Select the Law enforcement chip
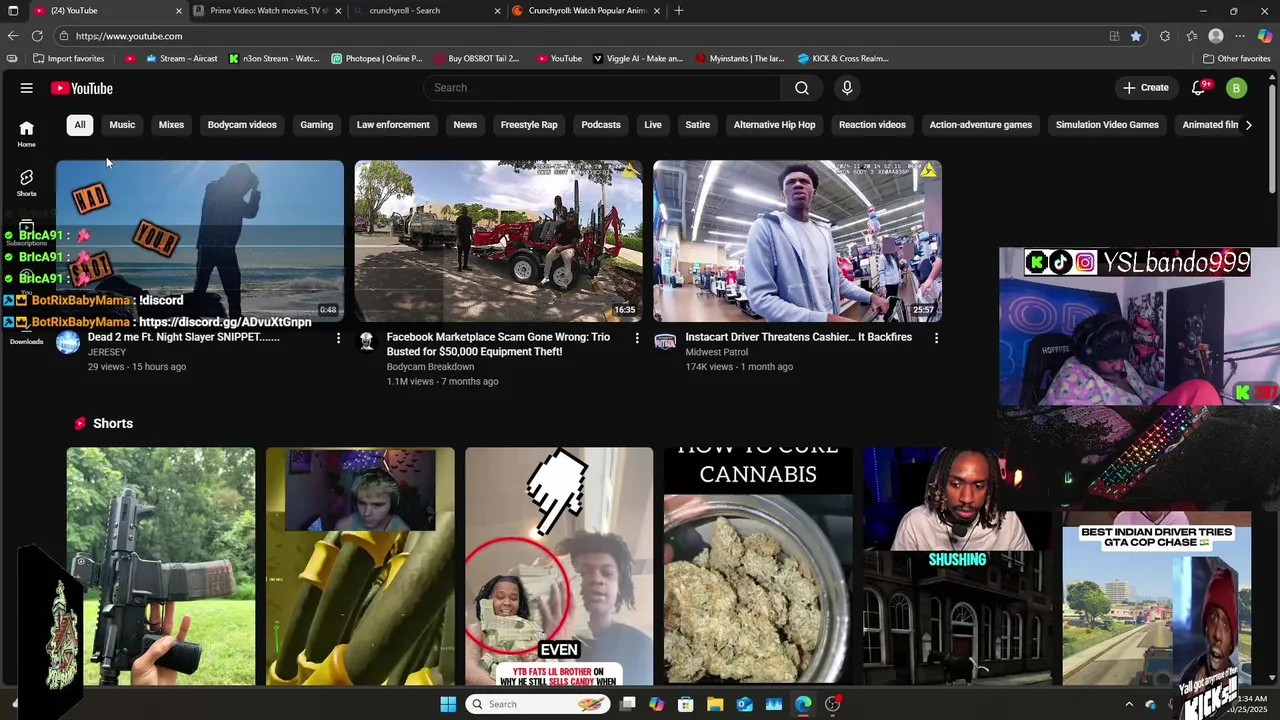This screenshot has height=720, width=1280. 393,125
